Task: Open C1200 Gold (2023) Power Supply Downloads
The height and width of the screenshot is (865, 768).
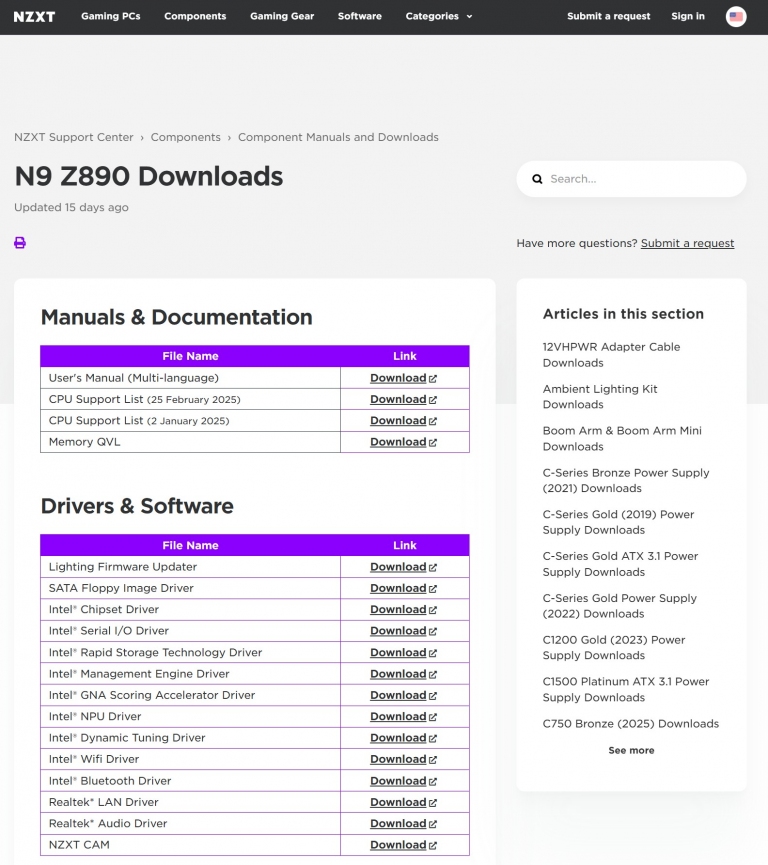Action: 614,648
